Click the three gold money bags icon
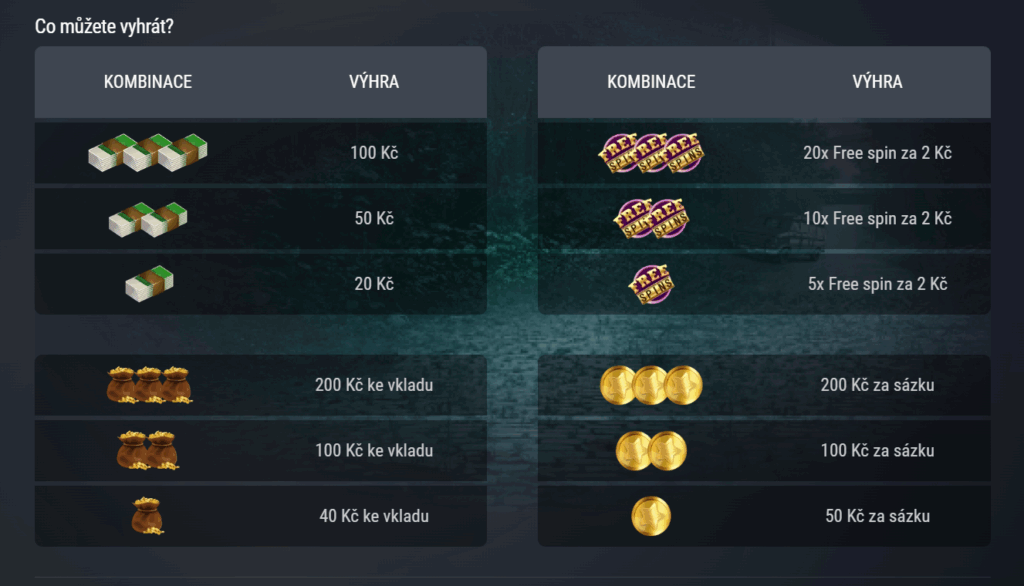This screenshot has width=1024, height=586. point(149,385)
